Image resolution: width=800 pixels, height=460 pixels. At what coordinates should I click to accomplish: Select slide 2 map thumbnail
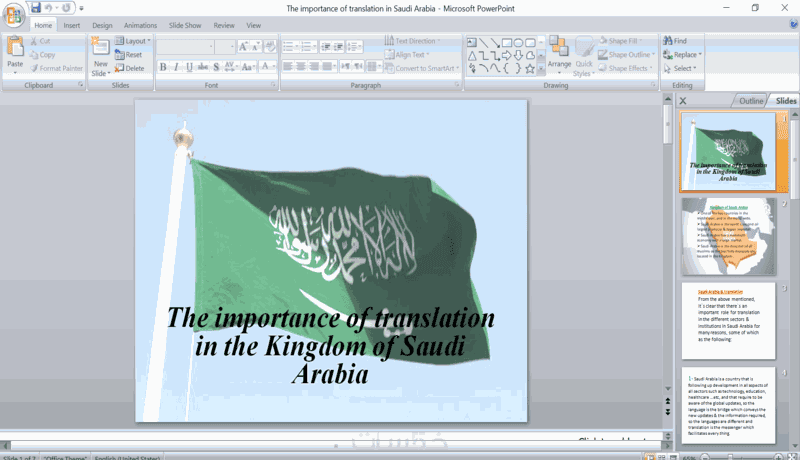click(x=729, y=237)
